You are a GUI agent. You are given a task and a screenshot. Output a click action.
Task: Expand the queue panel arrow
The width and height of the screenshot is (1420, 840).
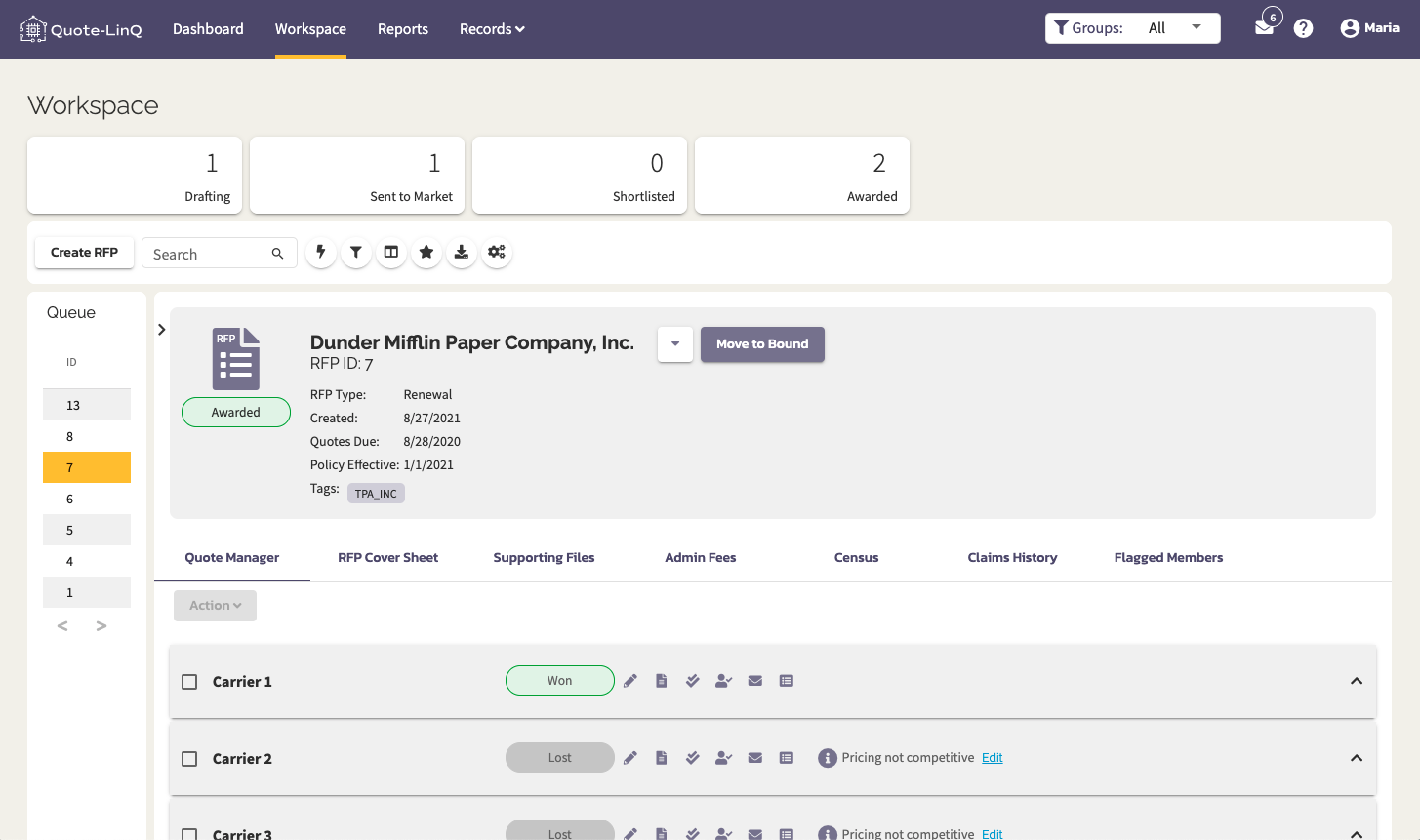(x=162, y=330)
